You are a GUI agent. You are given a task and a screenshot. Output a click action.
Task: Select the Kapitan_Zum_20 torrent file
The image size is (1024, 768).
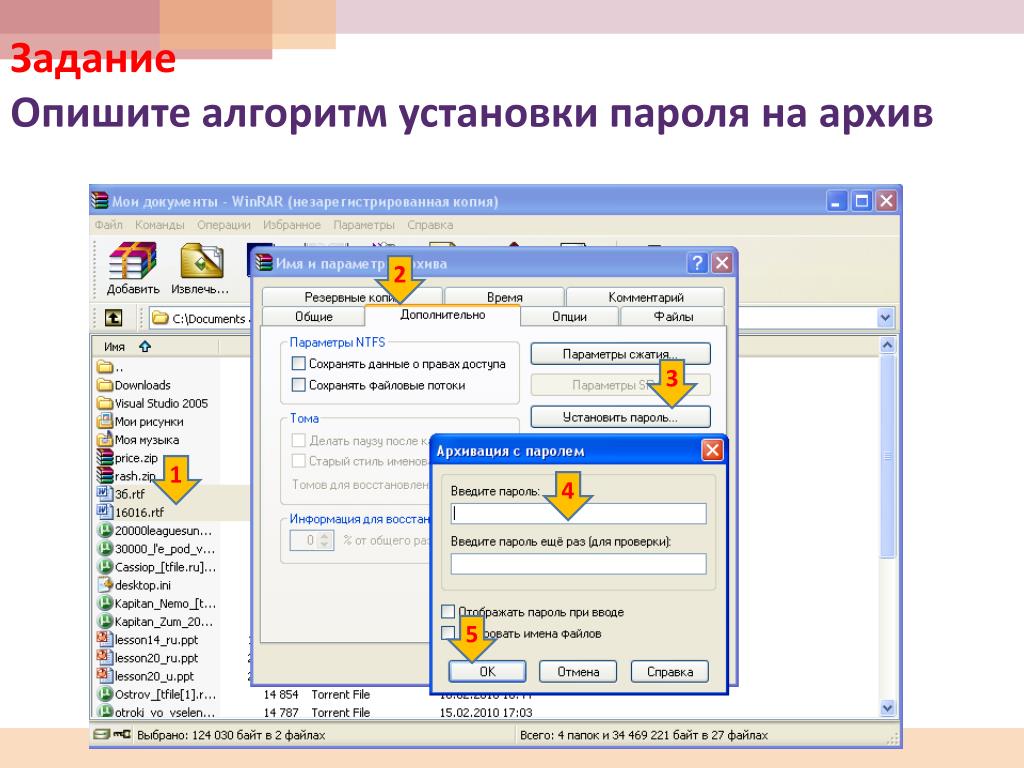point(155,622)
